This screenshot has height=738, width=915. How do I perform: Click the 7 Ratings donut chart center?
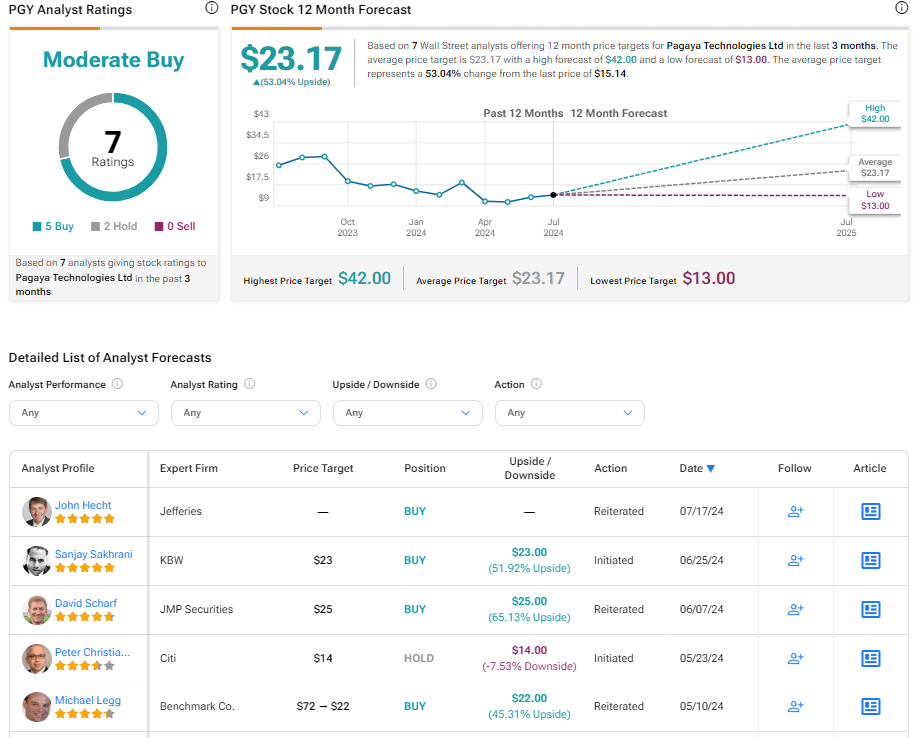pos(113,148)
